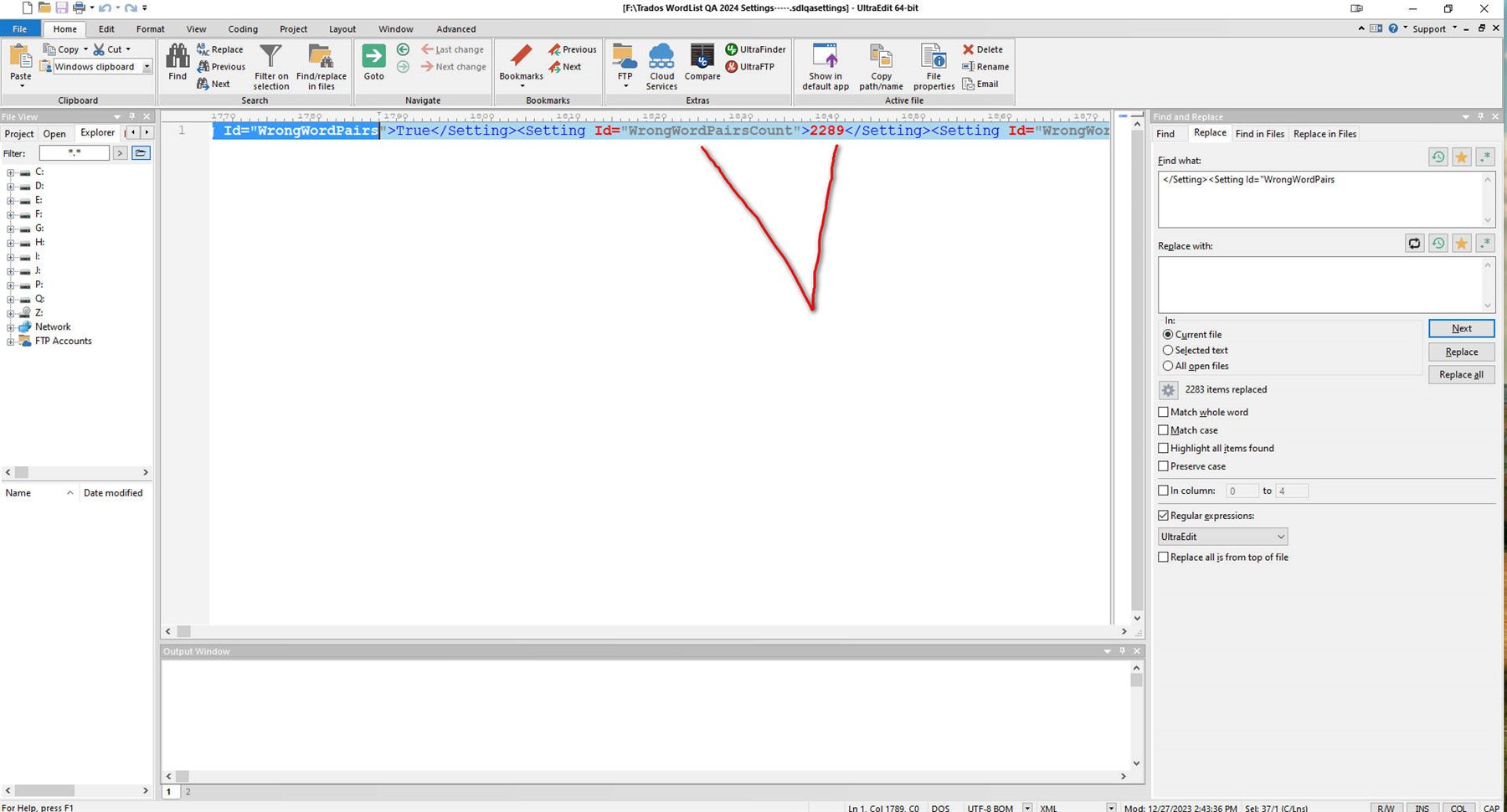Switch to Find in Files tab
Viewport: 1507px width, 812px height.
click(x=1259, y=134)
